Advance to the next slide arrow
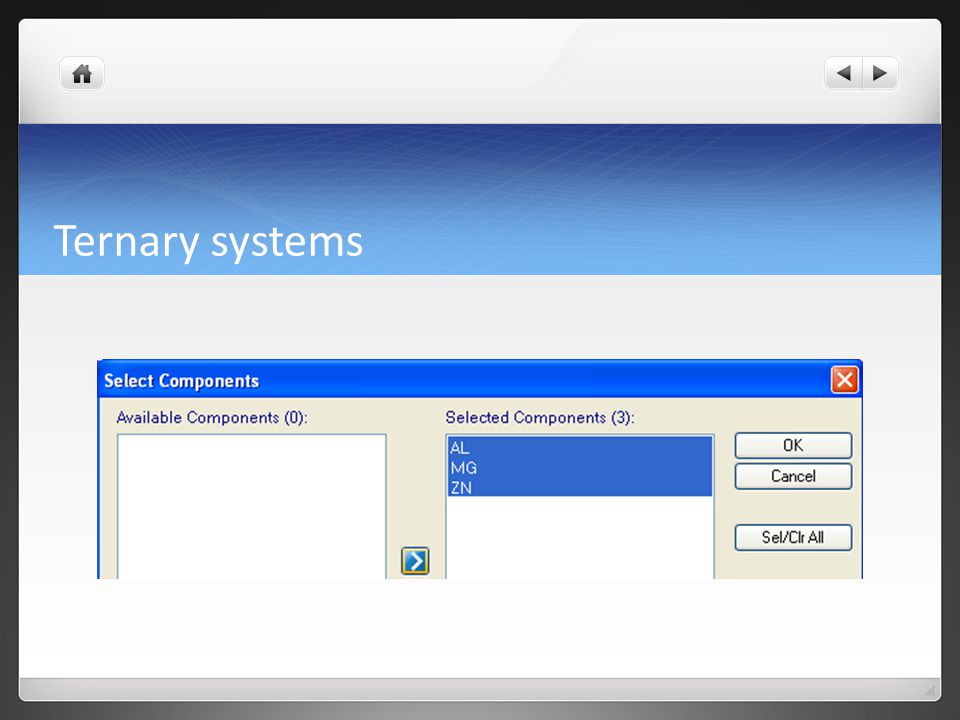The width and height of the screenshot is (960, 720). (880, 73)
